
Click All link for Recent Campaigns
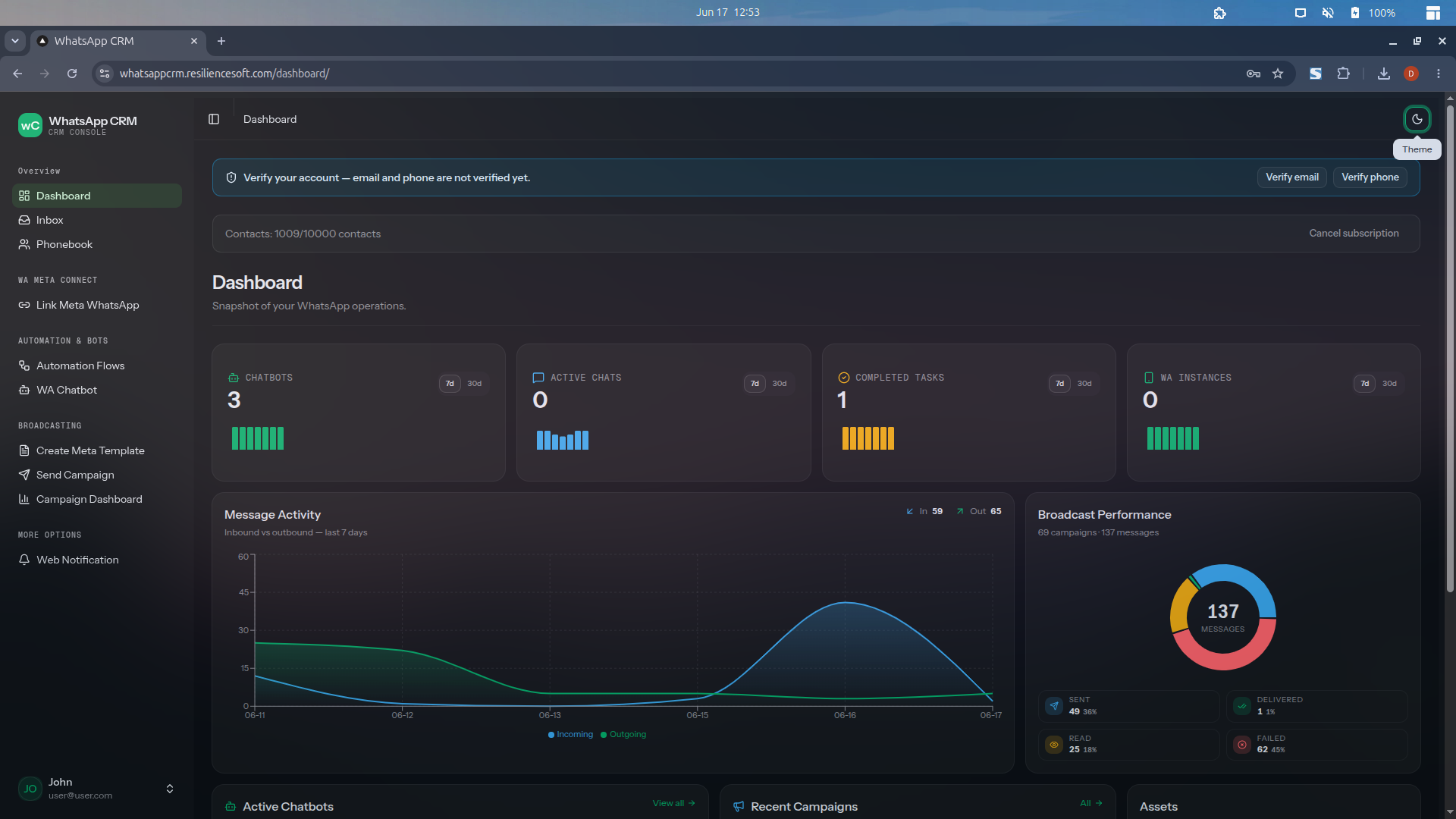tap(1091, 804)
